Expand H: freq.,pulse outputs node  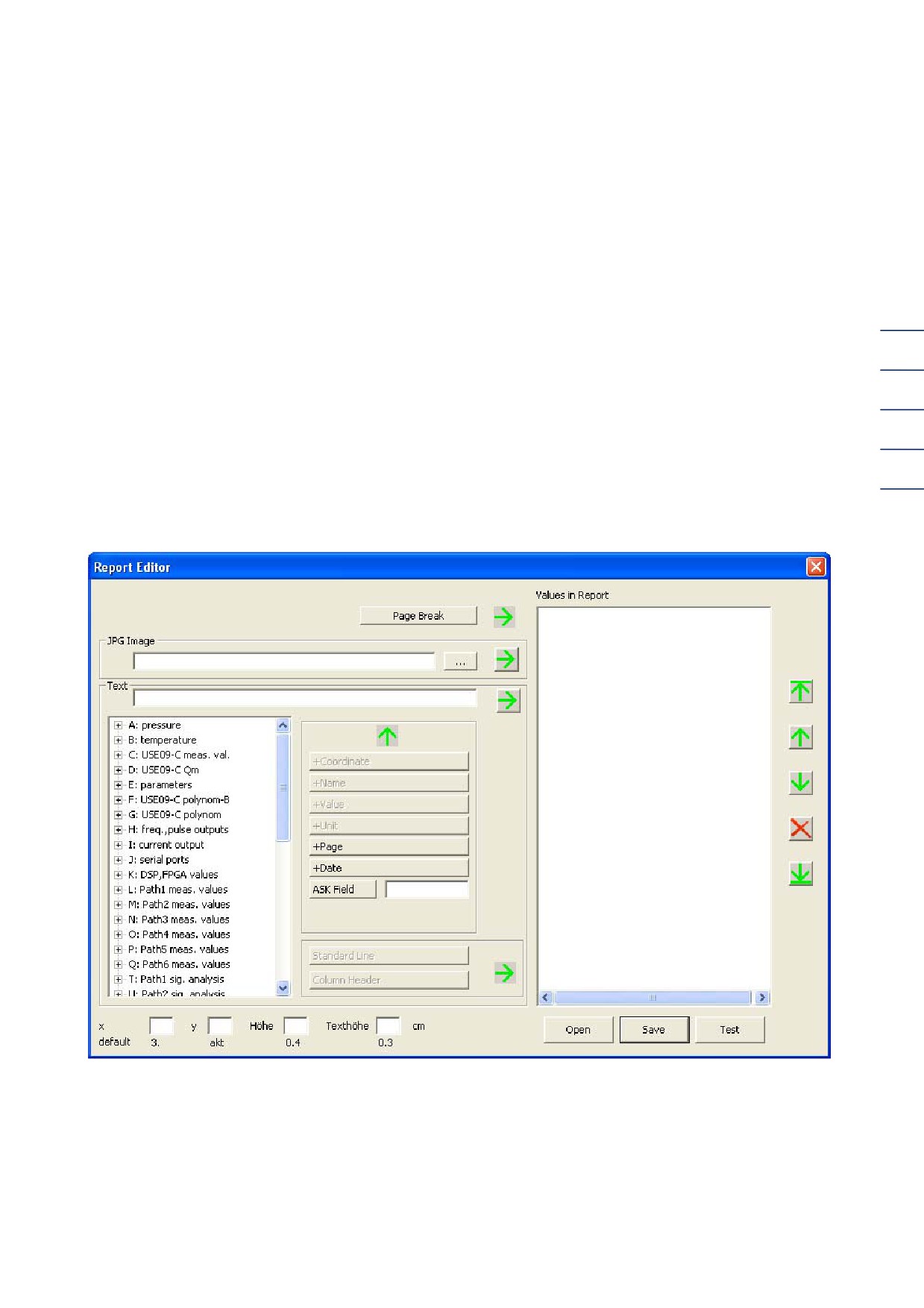click(118, 829)
